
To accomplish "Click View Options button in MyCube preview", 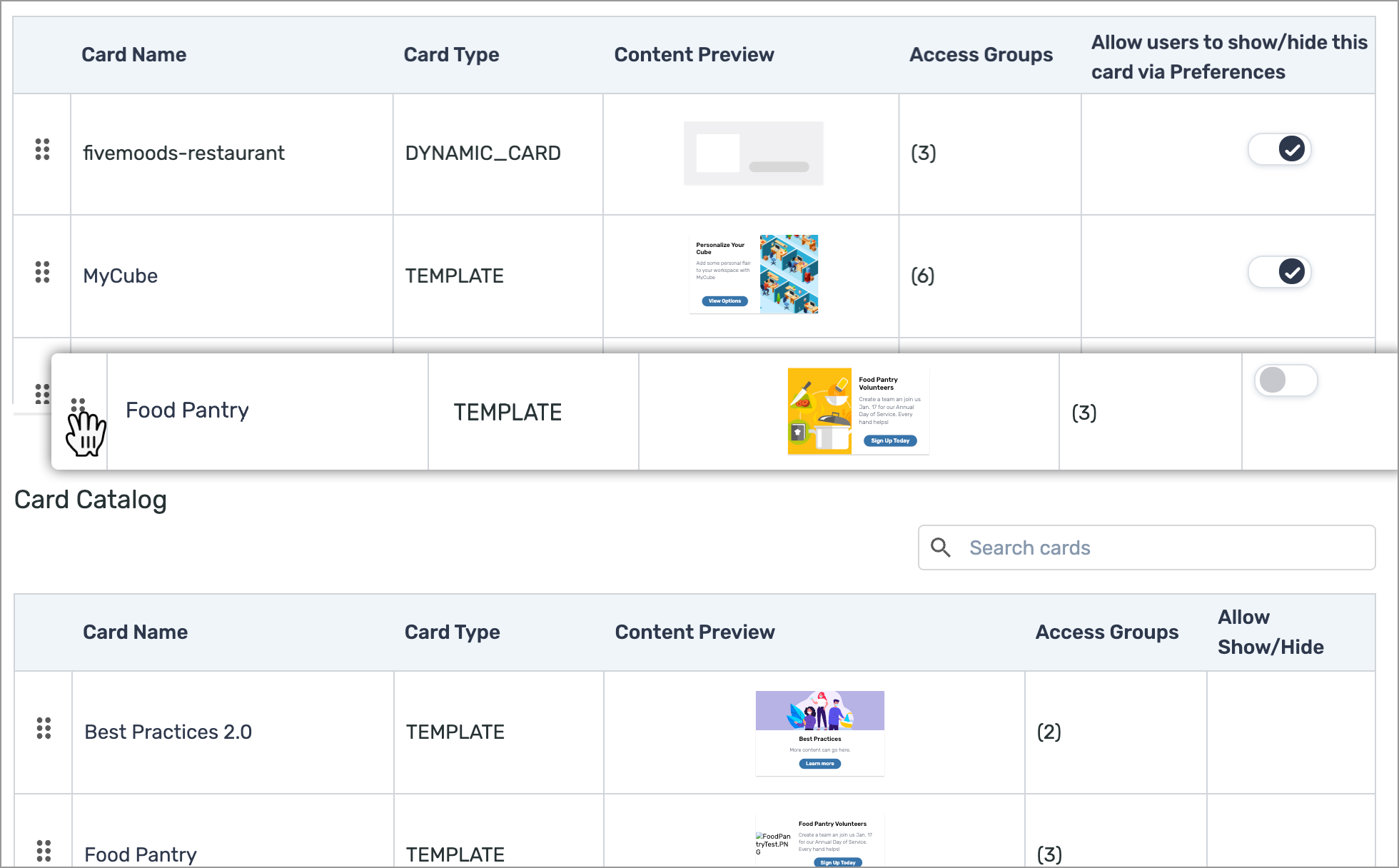I will point(724,301).
